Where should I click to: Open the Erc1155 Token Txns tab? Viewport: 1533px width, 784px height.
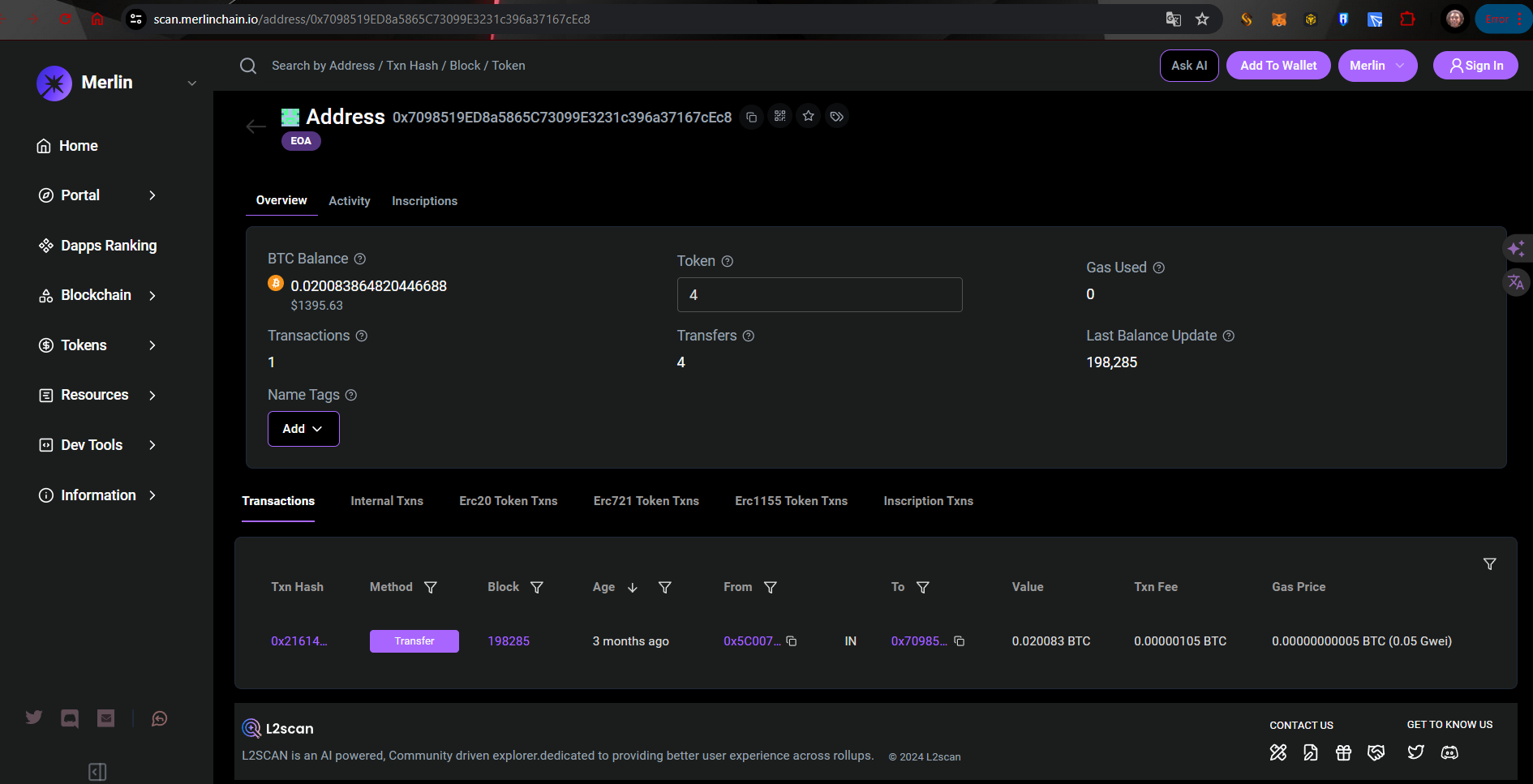pyautogui.click(x=792, y=501)
